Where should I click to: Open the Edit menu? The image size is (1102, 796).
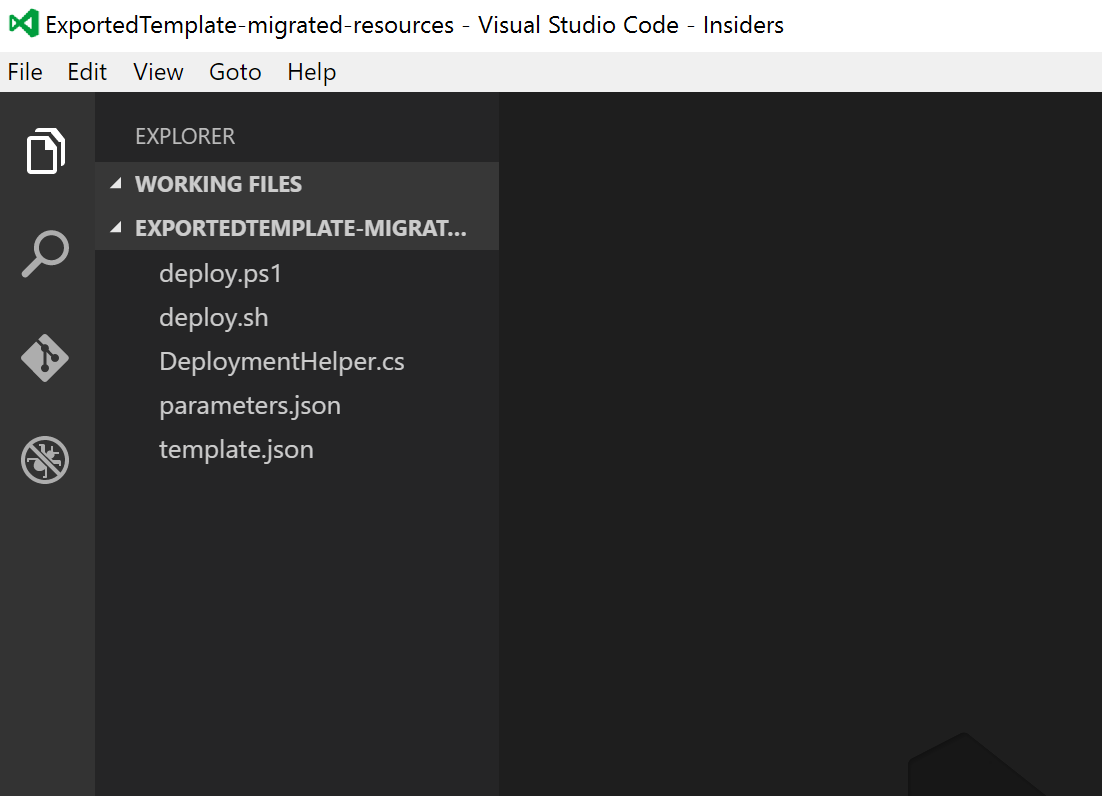87,72
